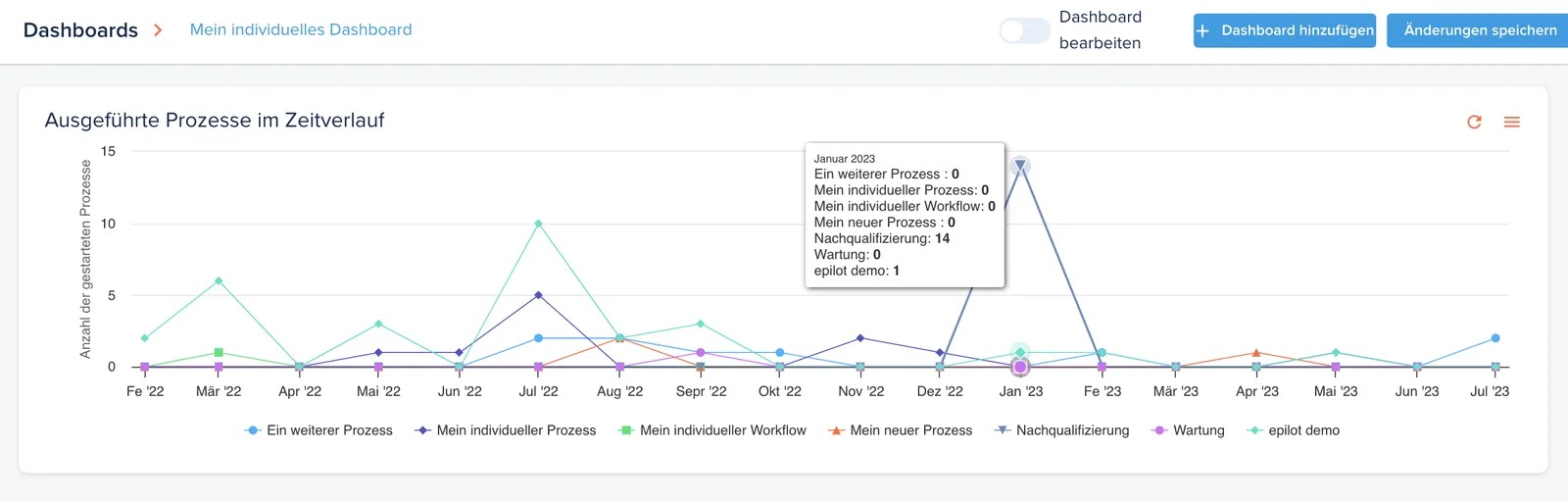
Task: Open Mein individuelles Dashboard breadcrumb link
Action: coord(301,29)
